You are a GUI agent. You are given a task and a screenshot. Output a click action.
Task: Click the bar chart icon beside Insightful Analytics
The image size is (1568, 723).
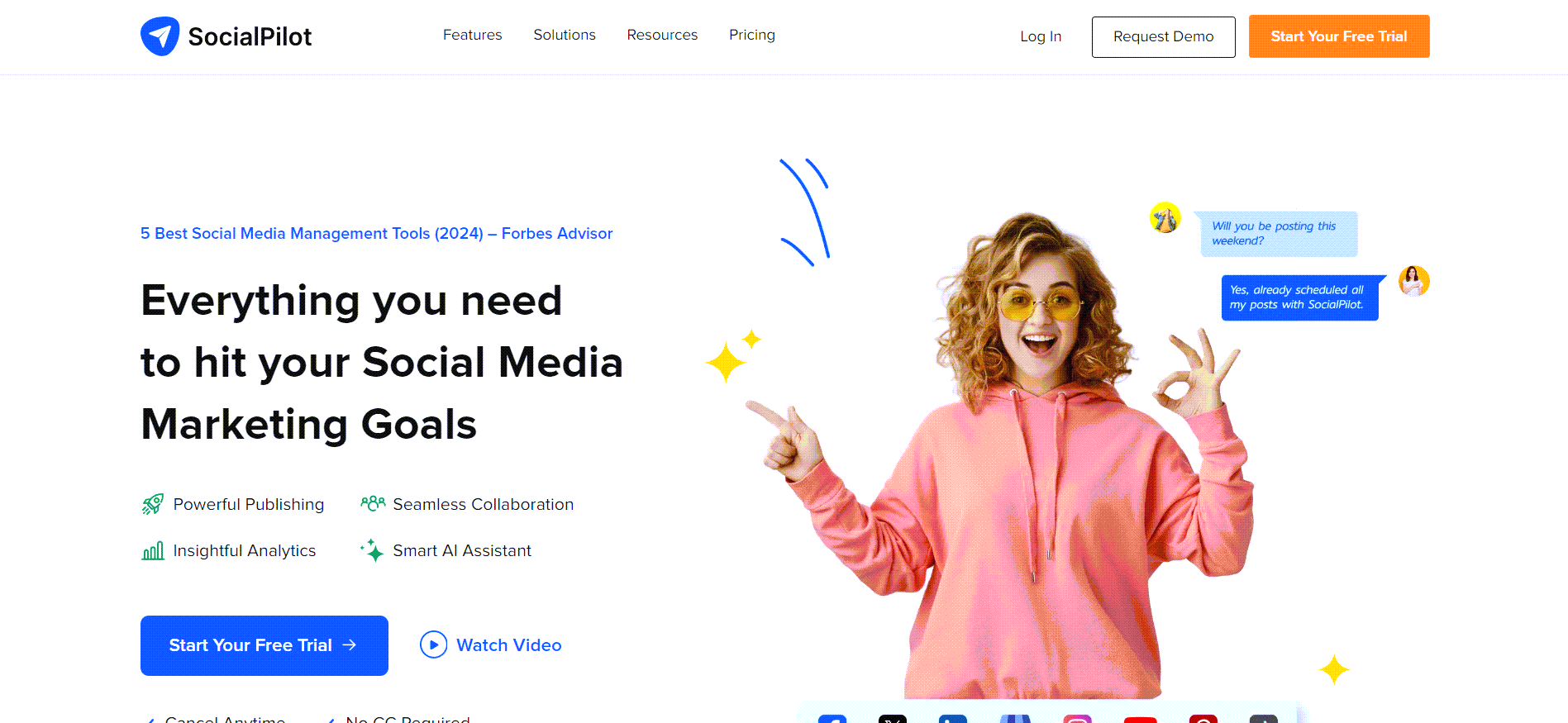pyautogui.click(x=153, y=550)
